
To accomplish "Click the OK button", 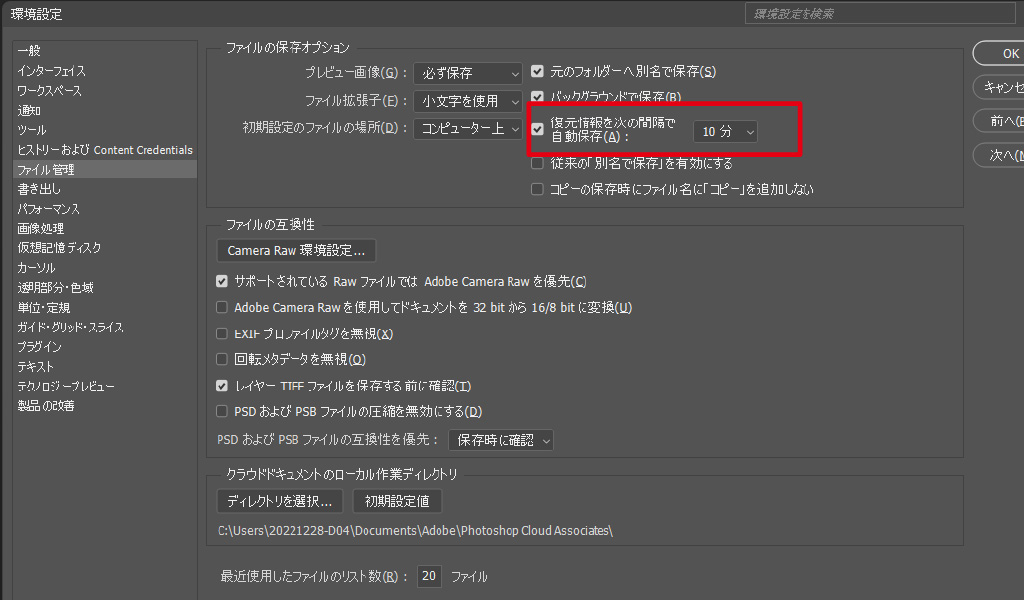I will [1005, 54].
